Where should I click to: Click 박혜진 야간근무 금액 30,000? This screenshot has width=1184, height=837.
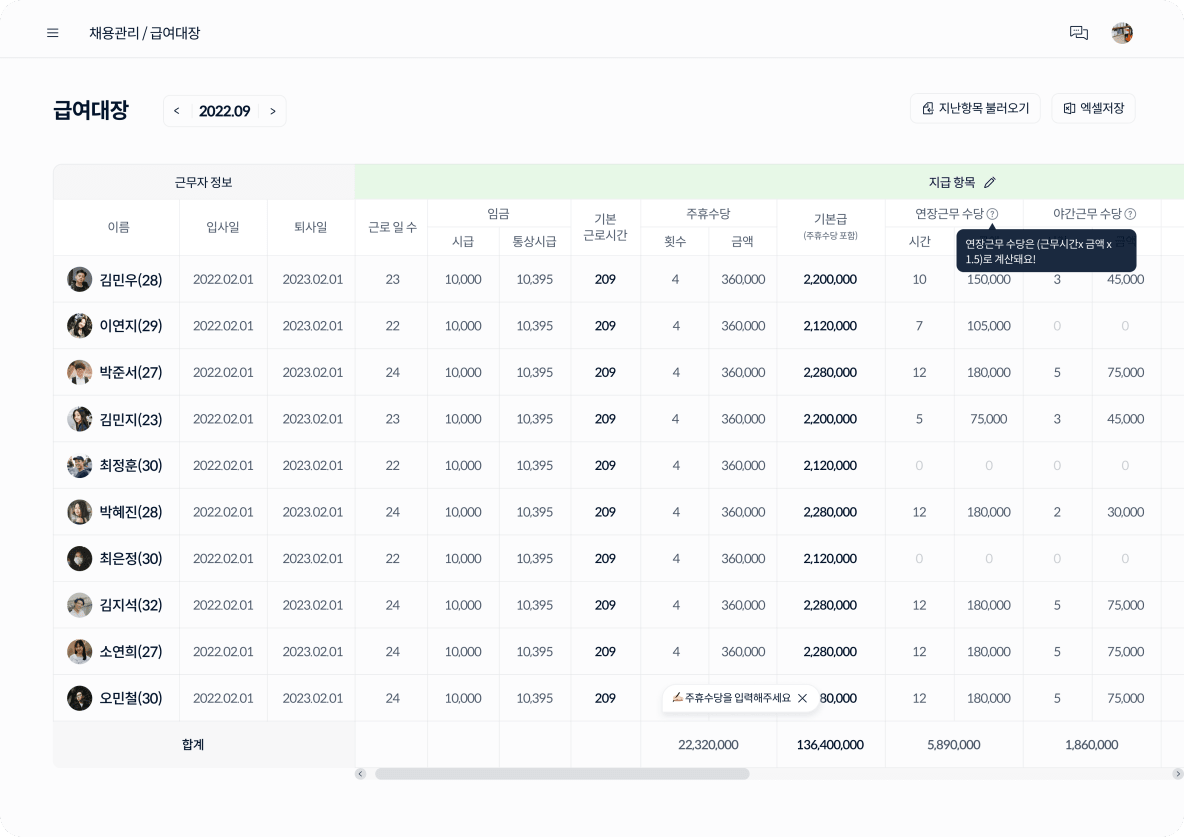(1125, 512)
